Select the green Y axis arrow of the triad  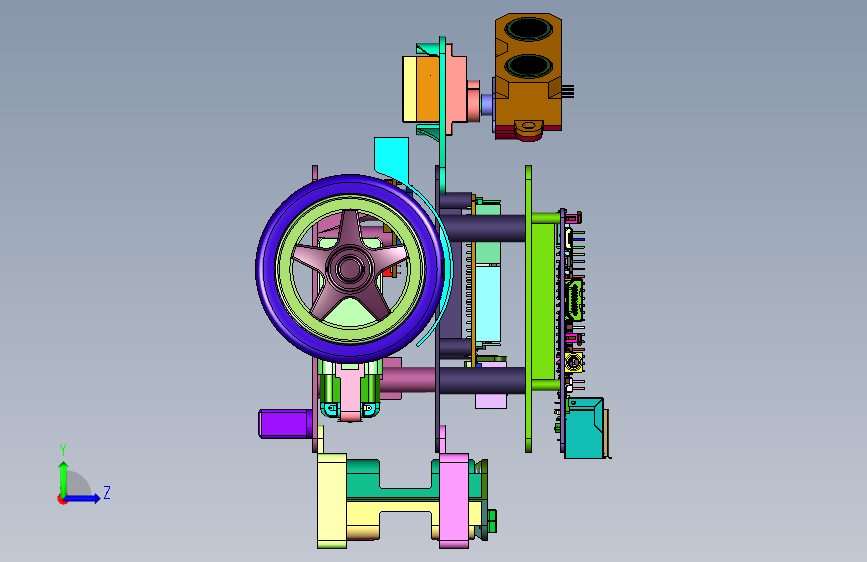point(63,477)
